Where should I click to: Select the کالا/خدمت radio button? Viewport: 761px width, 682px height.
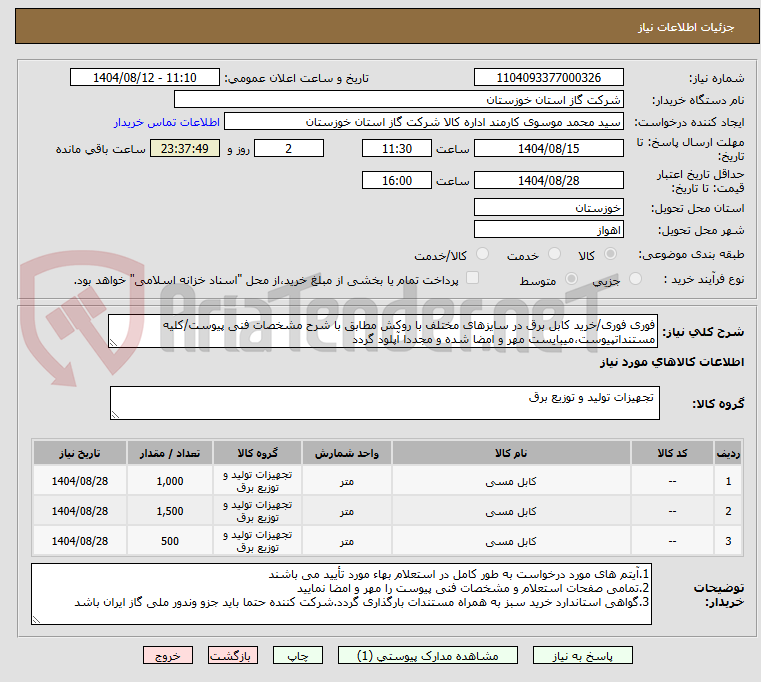coord(482,254)
